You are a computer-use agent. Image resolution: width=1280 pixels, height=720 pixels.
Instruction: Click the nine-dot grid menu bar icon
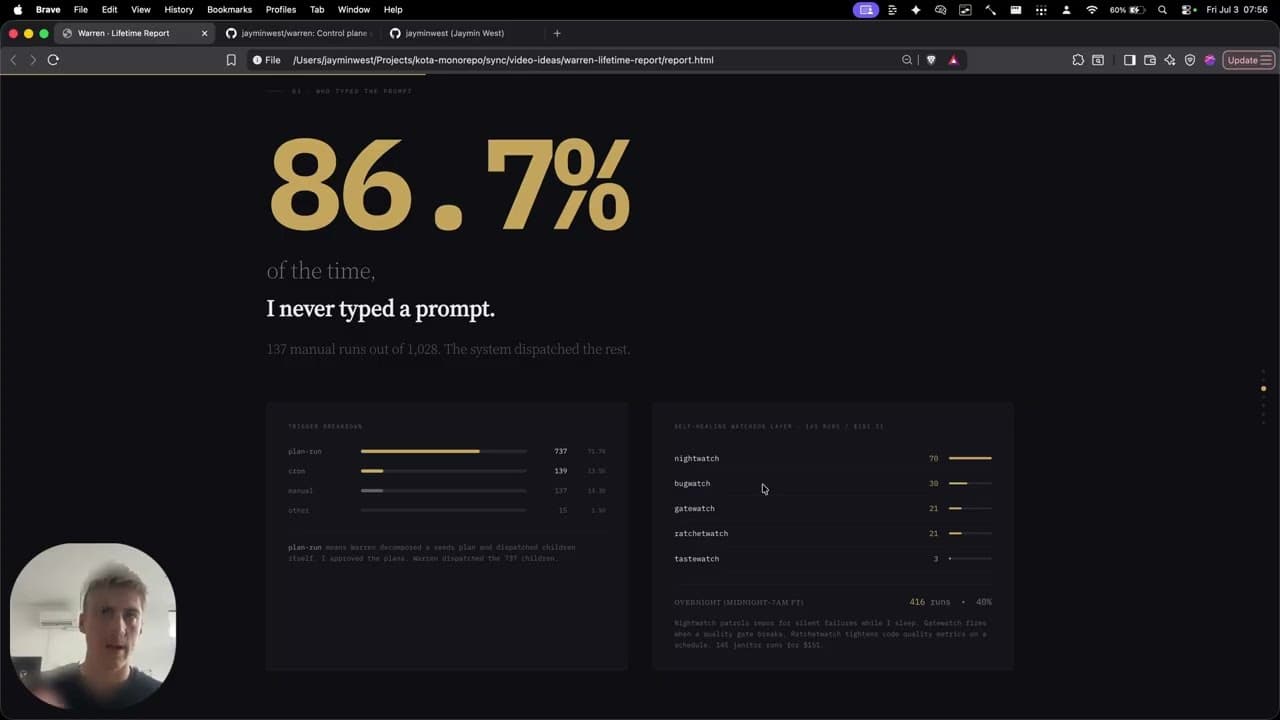[1041, 9]
